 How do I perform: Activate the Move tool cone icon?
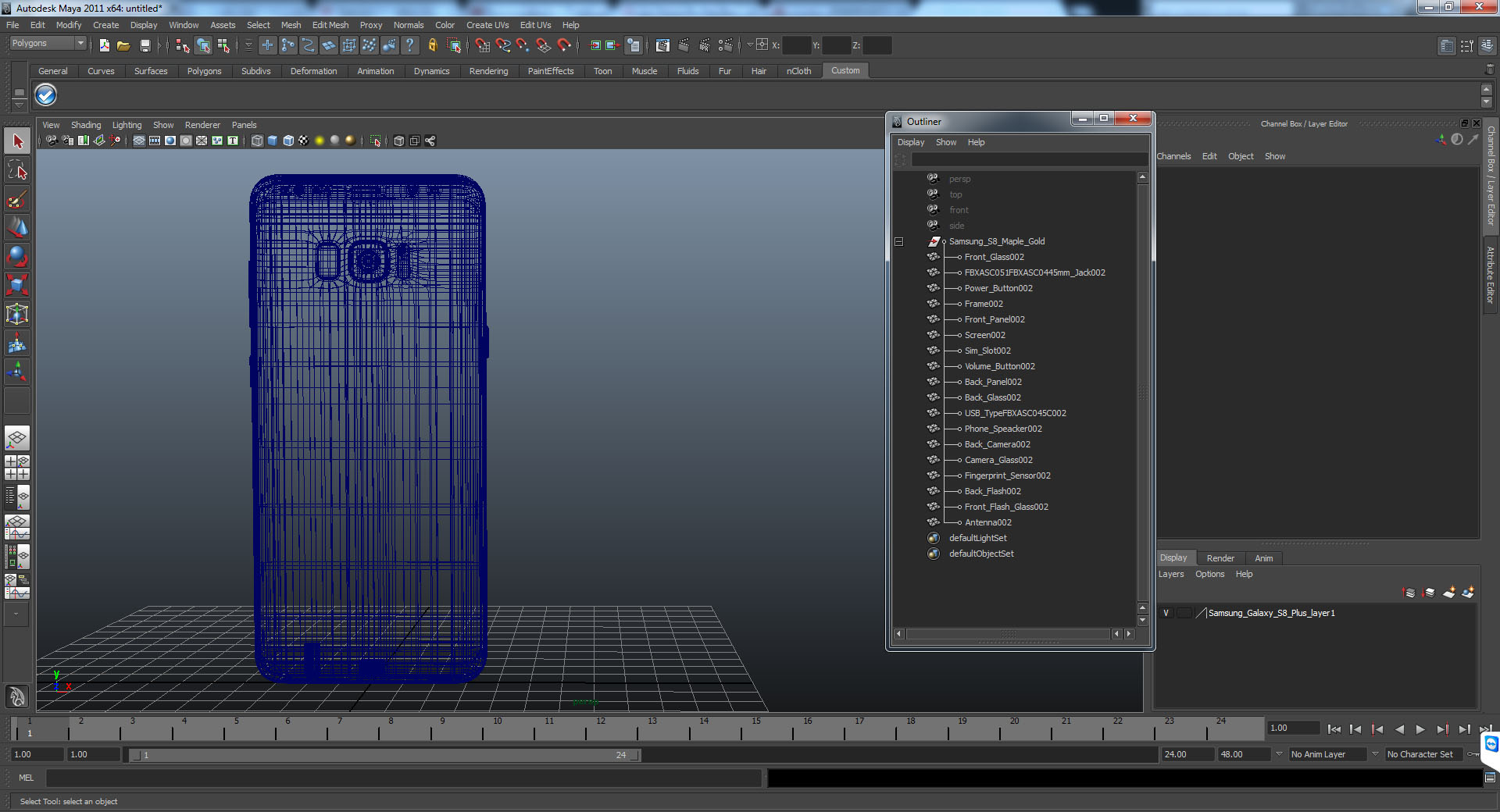click(17, 228)
